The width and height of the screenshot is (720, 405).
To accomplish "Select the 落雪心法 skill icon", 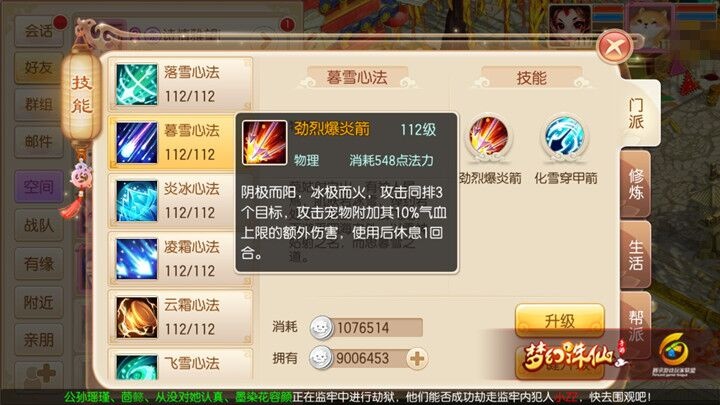I will pyautogui.click(x=136, y=84).
